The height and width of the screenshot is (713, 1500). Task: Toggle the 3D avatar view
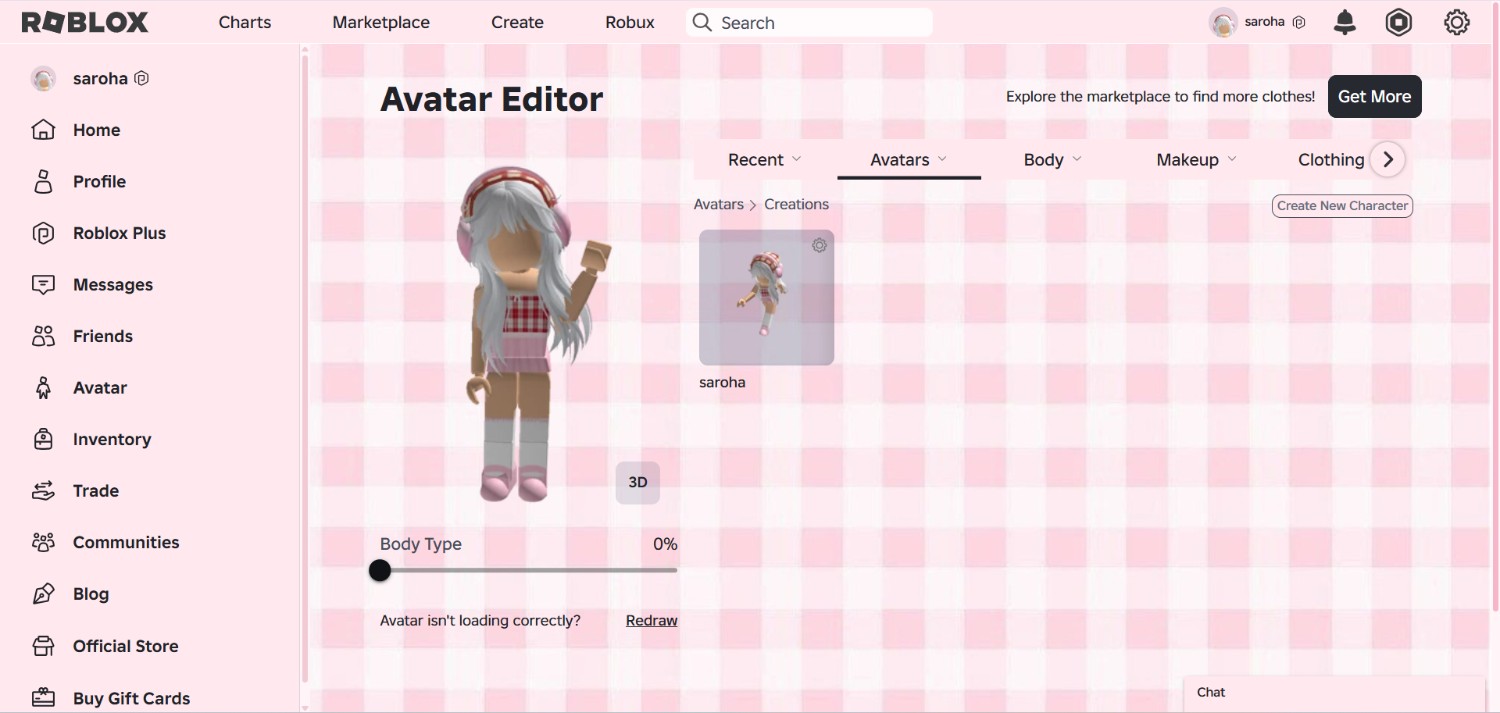(x=638, y=482)
